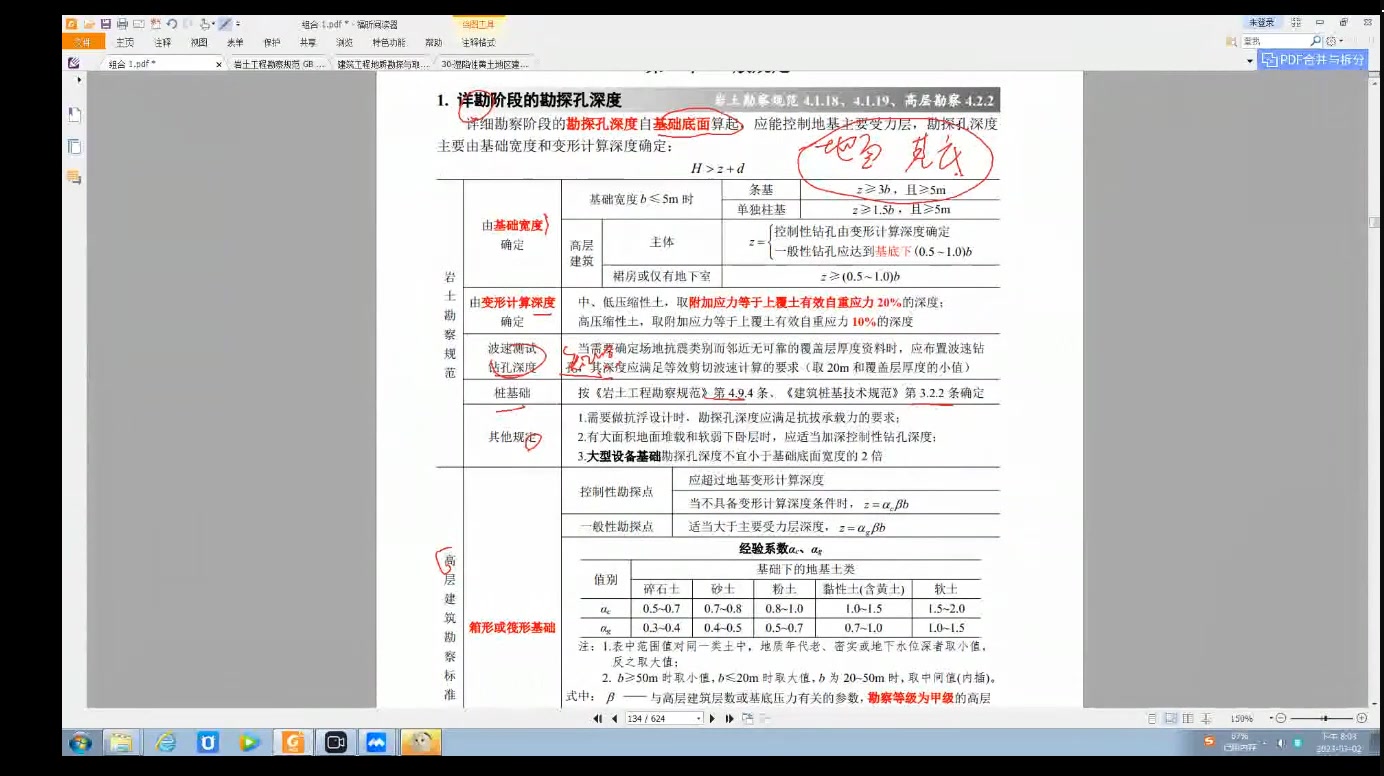The height and width of the screenshot is (776, 1384).
Task: Click the folder search icon beside search box
Action: (1232, 41)
